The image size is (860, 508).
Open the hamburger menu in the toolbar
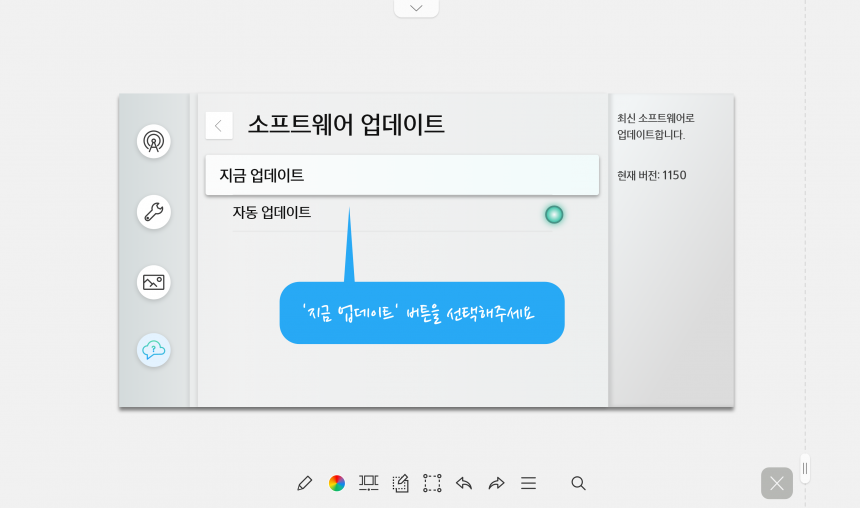pos(529,483)
